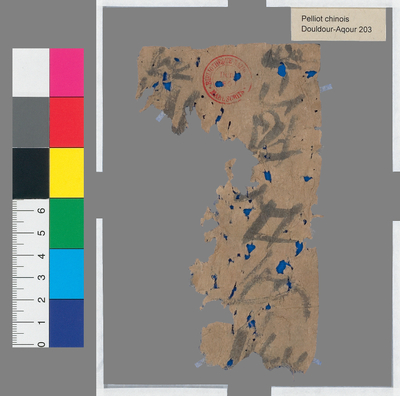Click the magenta color patch
Viewport: 400px width, 396px height.
[x=67, y=72]
